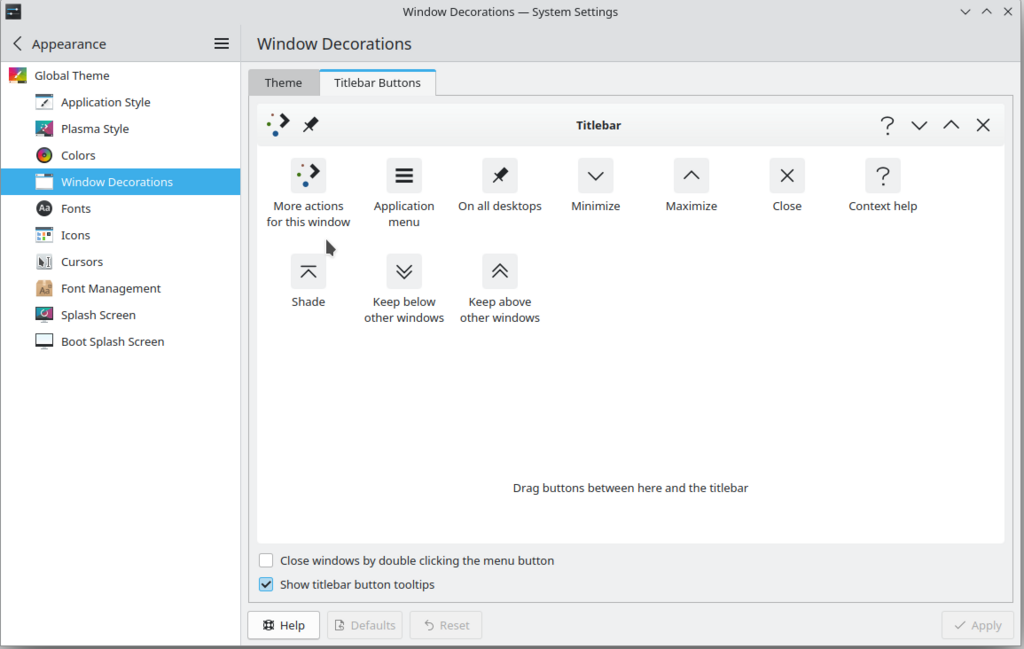Click the On all desktops pin icon
Screen dimensions: 1024x649
point(500,176)
